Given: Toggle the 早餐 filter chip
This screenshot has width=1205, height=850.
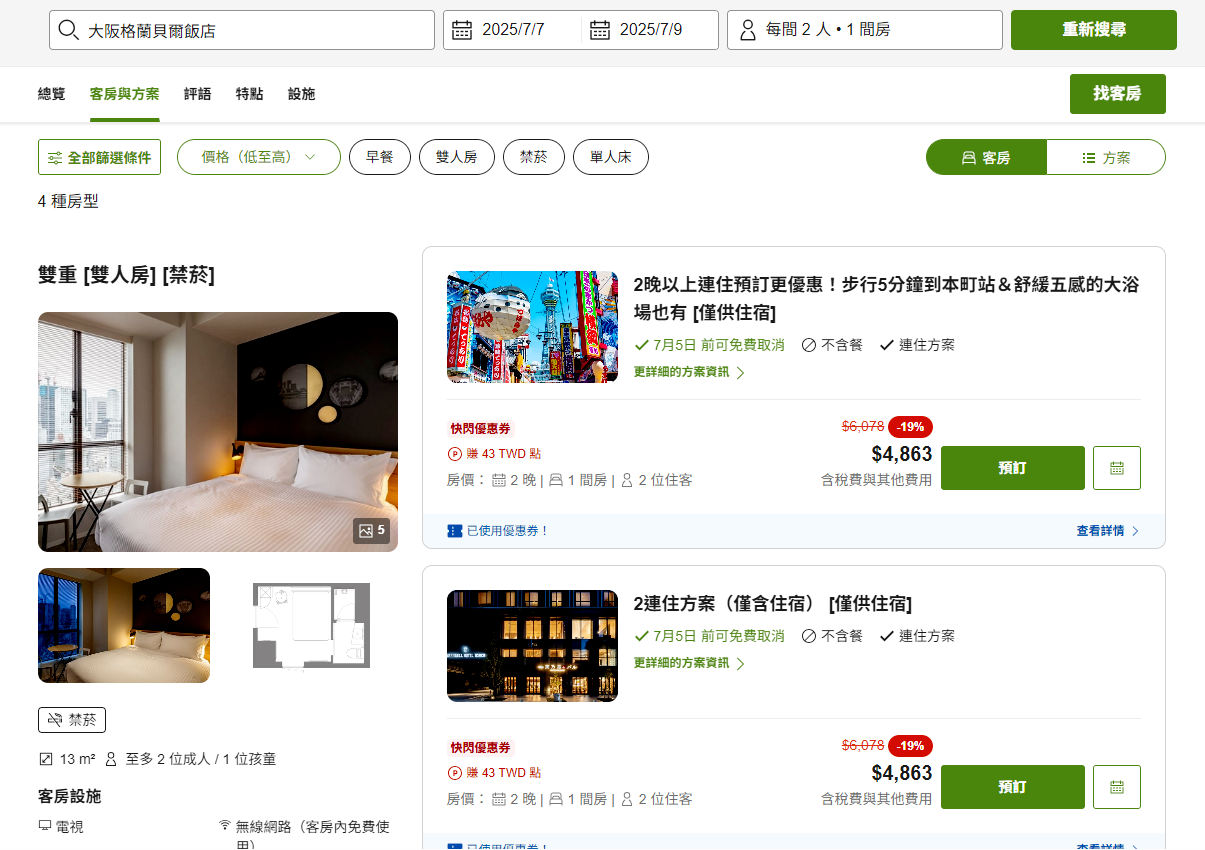Looking at the screenshot, I should (x=379, y=157).
